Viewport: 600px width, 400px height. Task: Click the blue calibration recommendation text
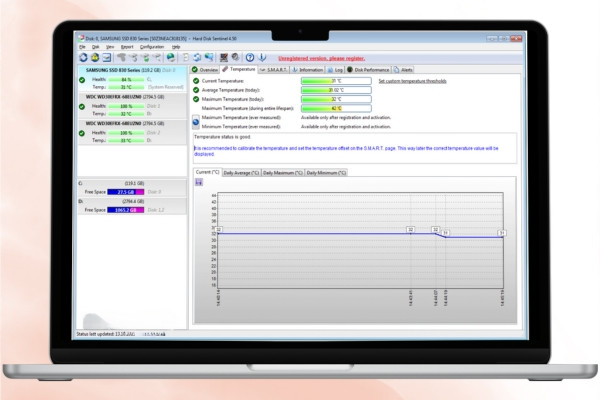click(x=346, y=151)
